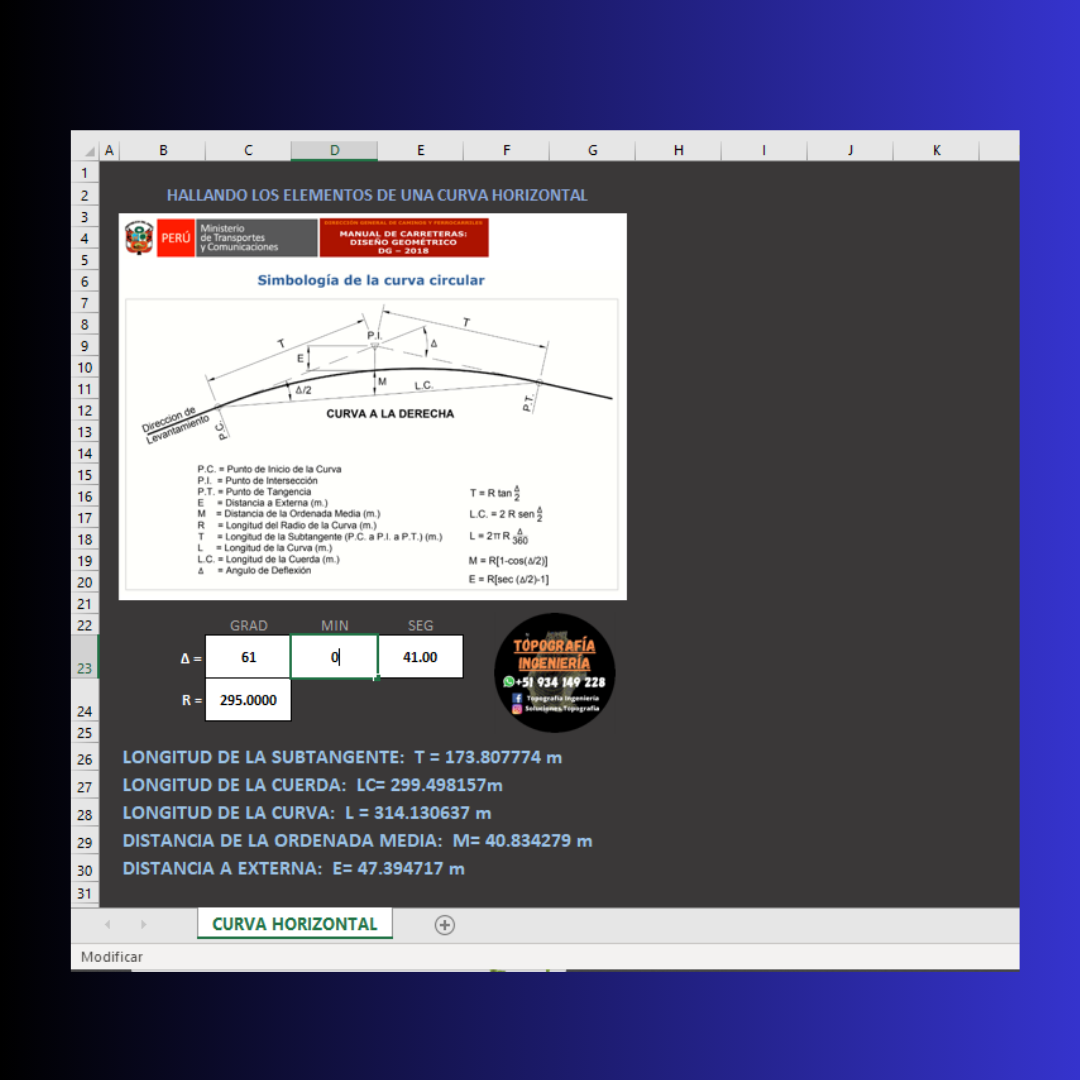Click the GRAD cell containing 61
Viewport: 1080px width, 1080px height.
pos(248,657)
